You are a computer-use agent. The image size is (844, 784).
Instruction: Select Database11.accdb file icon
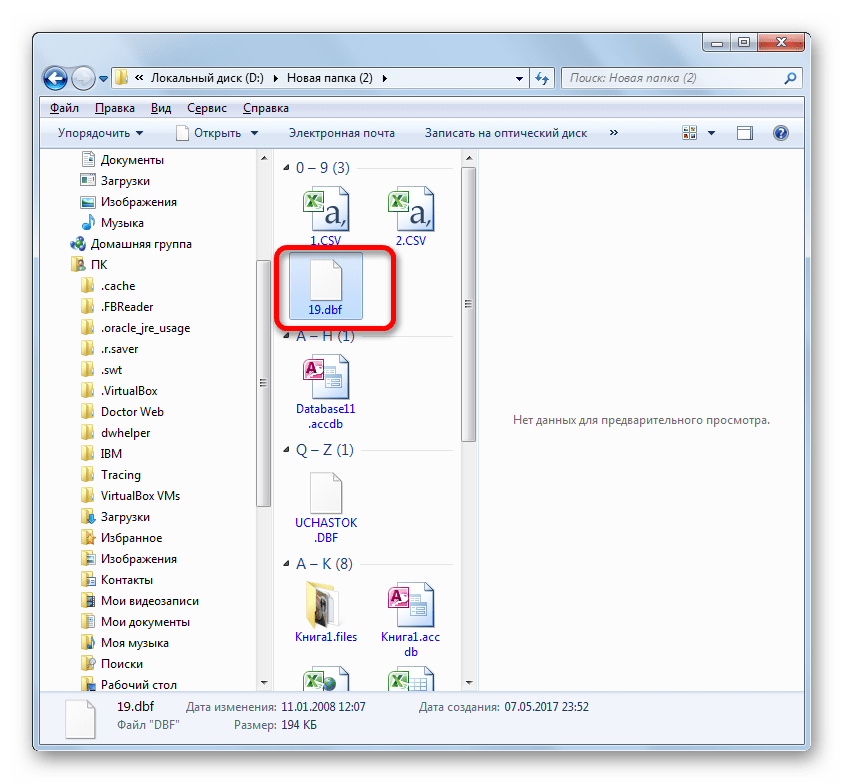click(x=326, y=377)
